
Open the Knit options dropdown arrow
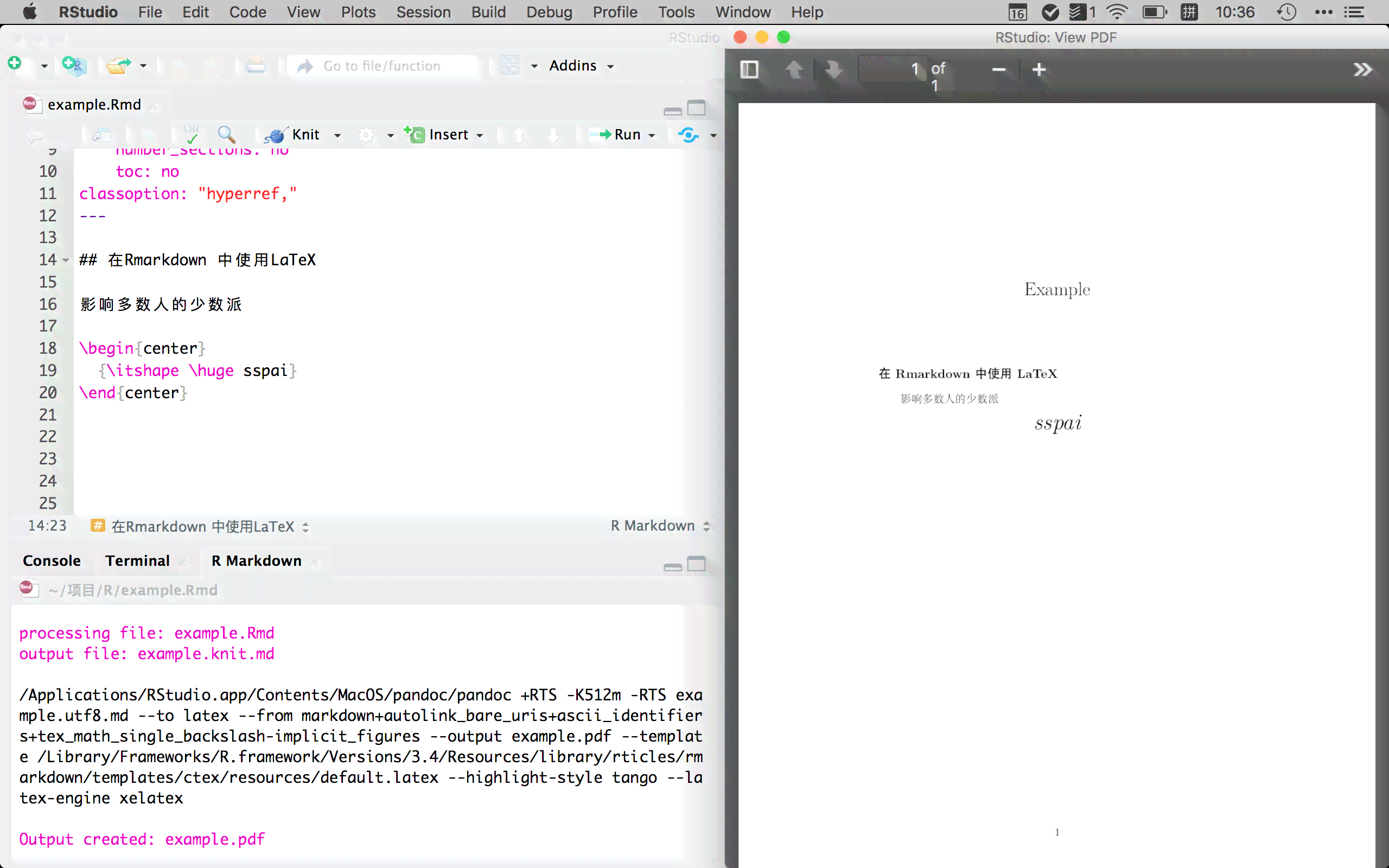337,136
